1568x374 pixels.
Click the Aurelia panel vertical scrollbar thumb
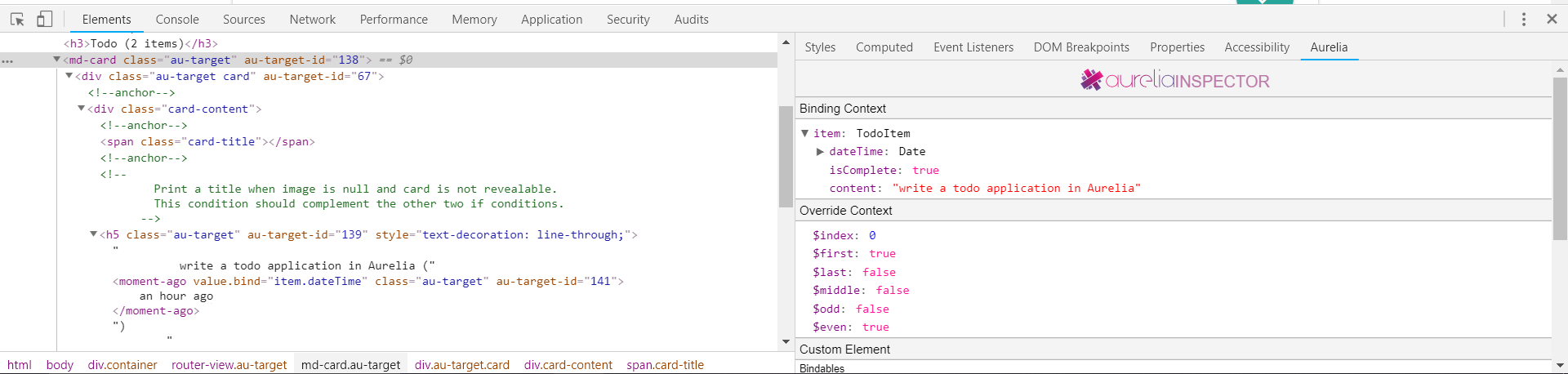click(x=1560, y=159)
